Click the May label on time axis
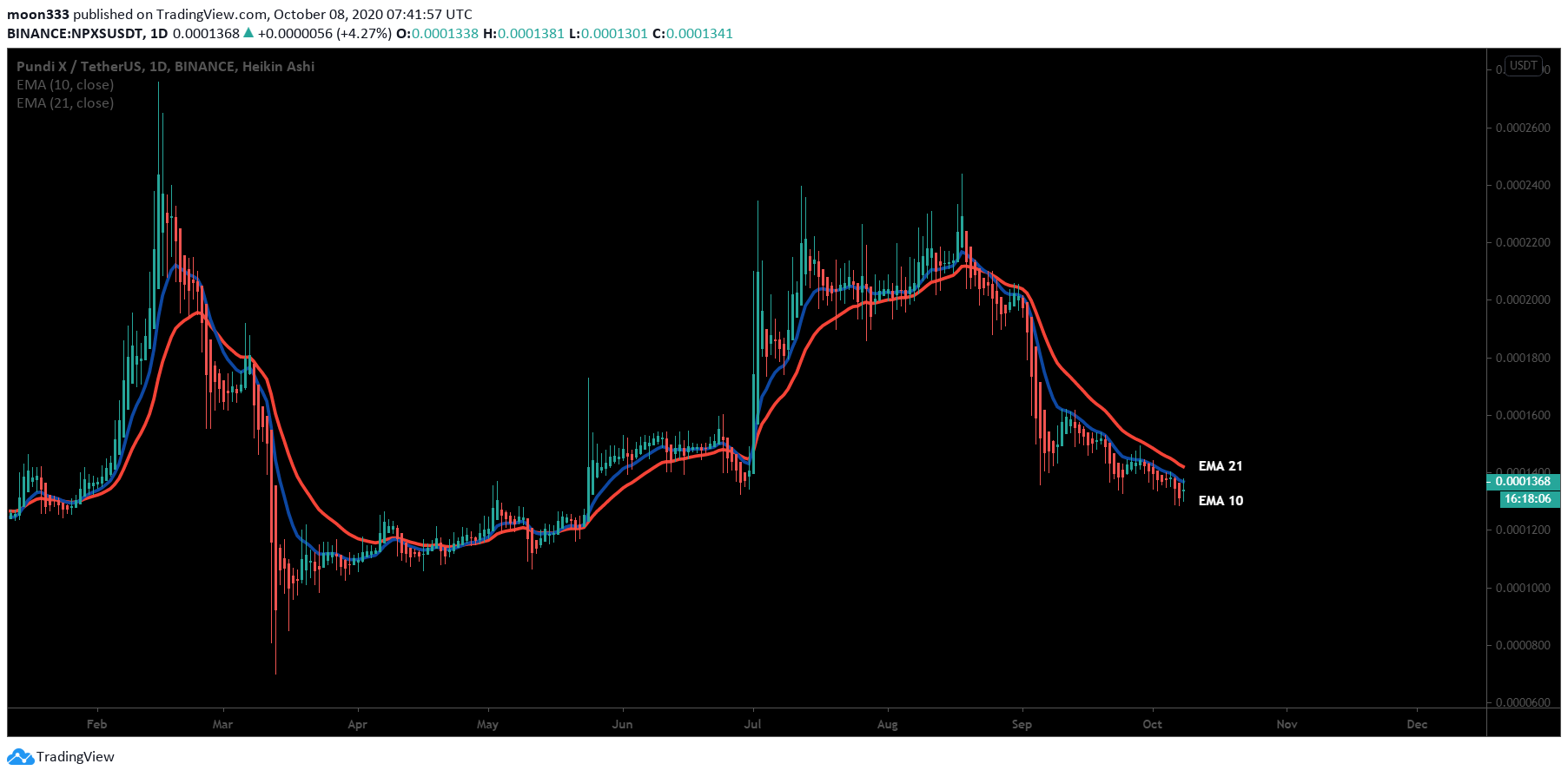This screenshot has width=1568, height=777. click(x=487, y=724)
